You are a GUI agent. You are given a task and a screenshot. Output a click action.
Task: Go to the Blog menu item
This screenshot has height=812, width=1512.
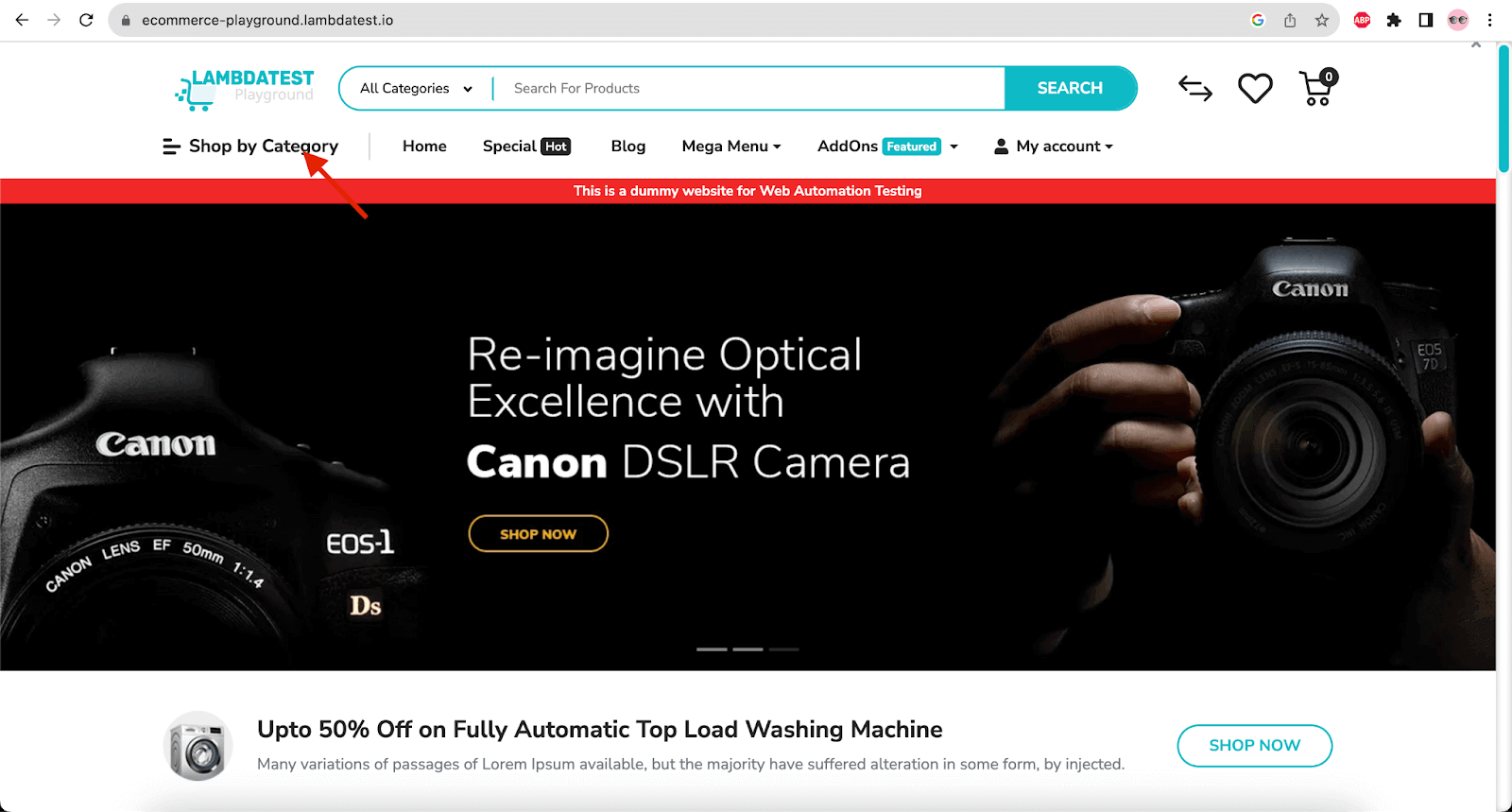tap(627, 147)
